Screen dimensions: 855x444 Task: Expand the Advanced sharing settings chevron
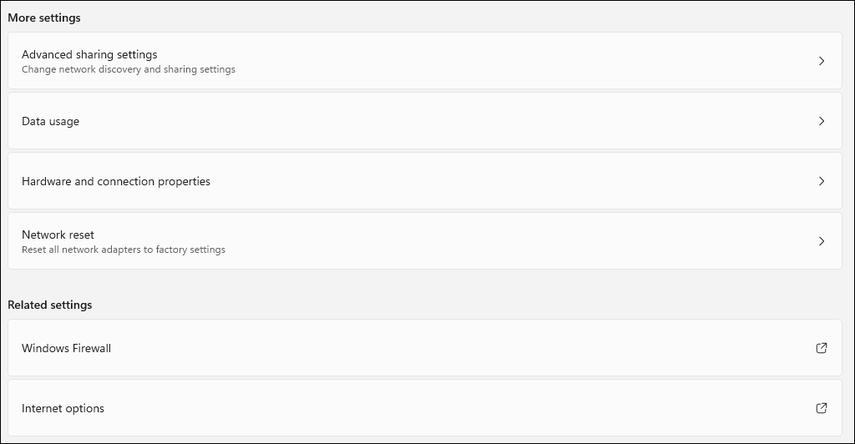pyautogui.click(x=821, y=61)
